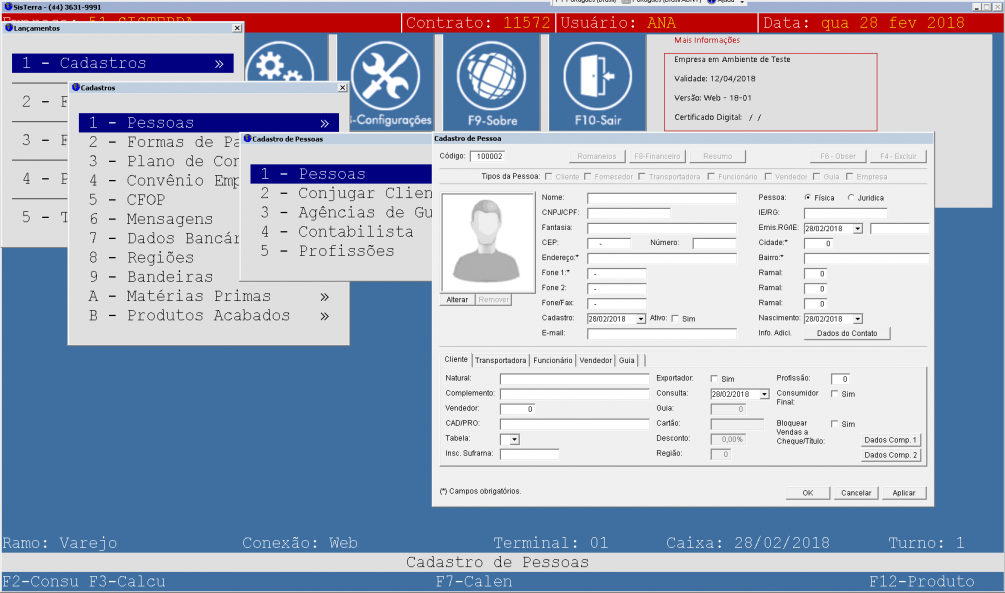This screenshot has height=593, width=1005.
Task: Select the Jurídica radio button
Action: coord(851,198)
